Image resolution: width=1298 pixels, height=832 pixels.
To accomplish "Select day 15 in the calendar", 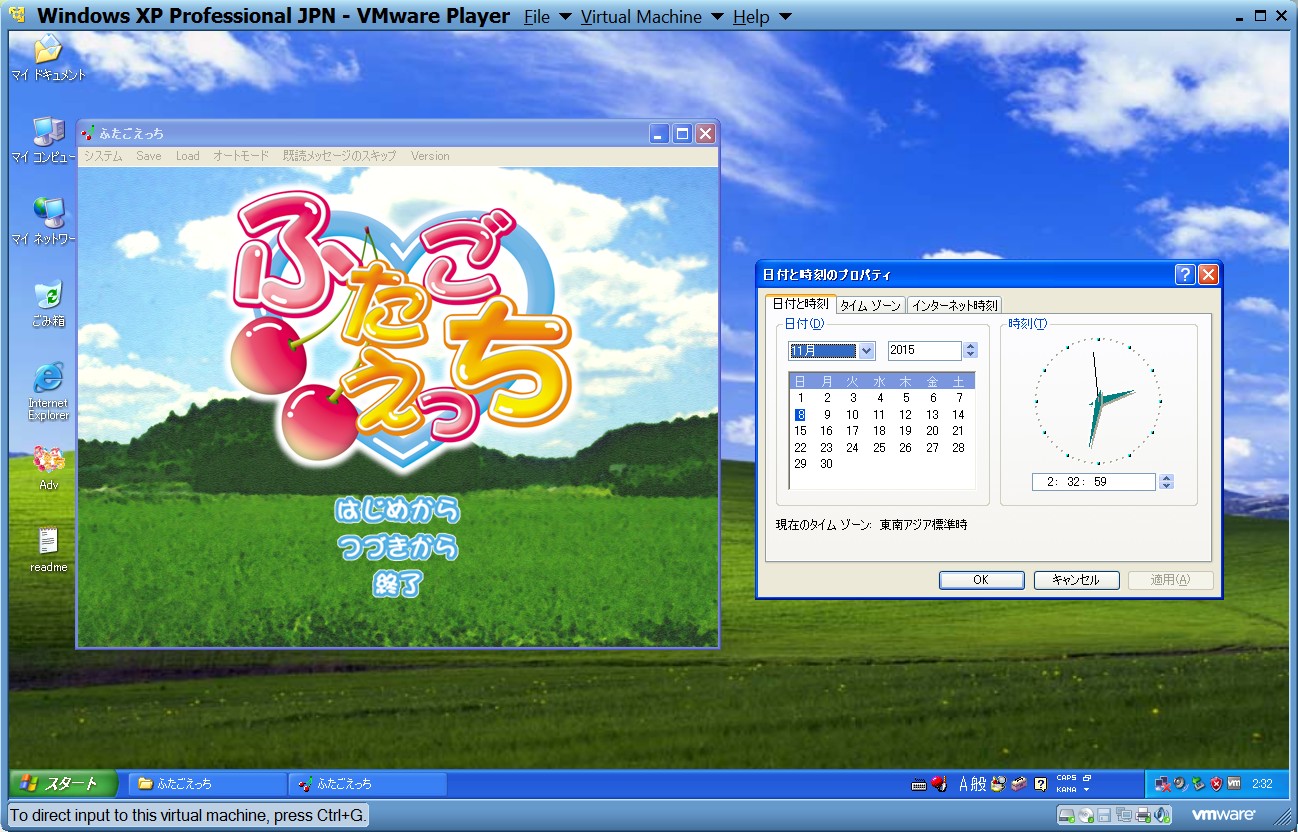I will point(800,431).
